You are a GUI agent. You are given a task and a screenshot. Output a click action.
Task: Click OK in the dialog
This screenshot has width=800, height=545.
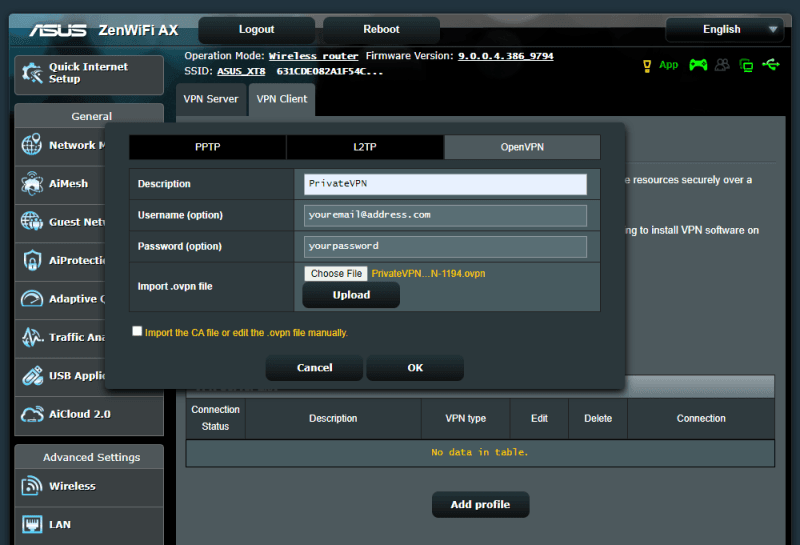click(415, 367)
